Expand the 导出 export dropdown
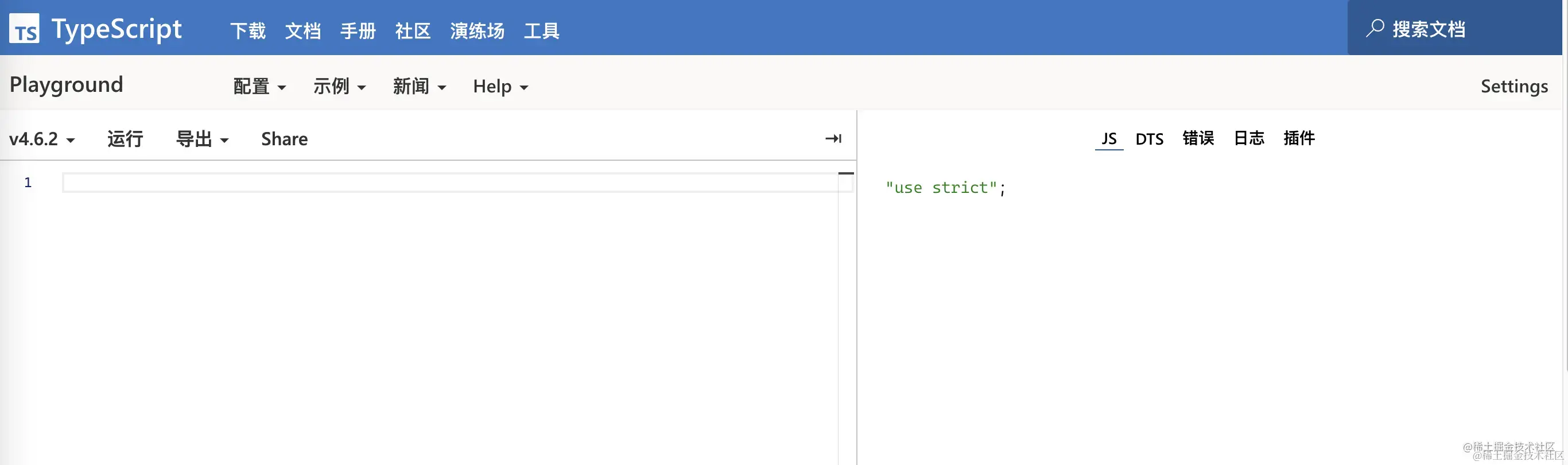The width and height of the screenshot is (1568, 465). pyautogui.click(x=202, y=139)
